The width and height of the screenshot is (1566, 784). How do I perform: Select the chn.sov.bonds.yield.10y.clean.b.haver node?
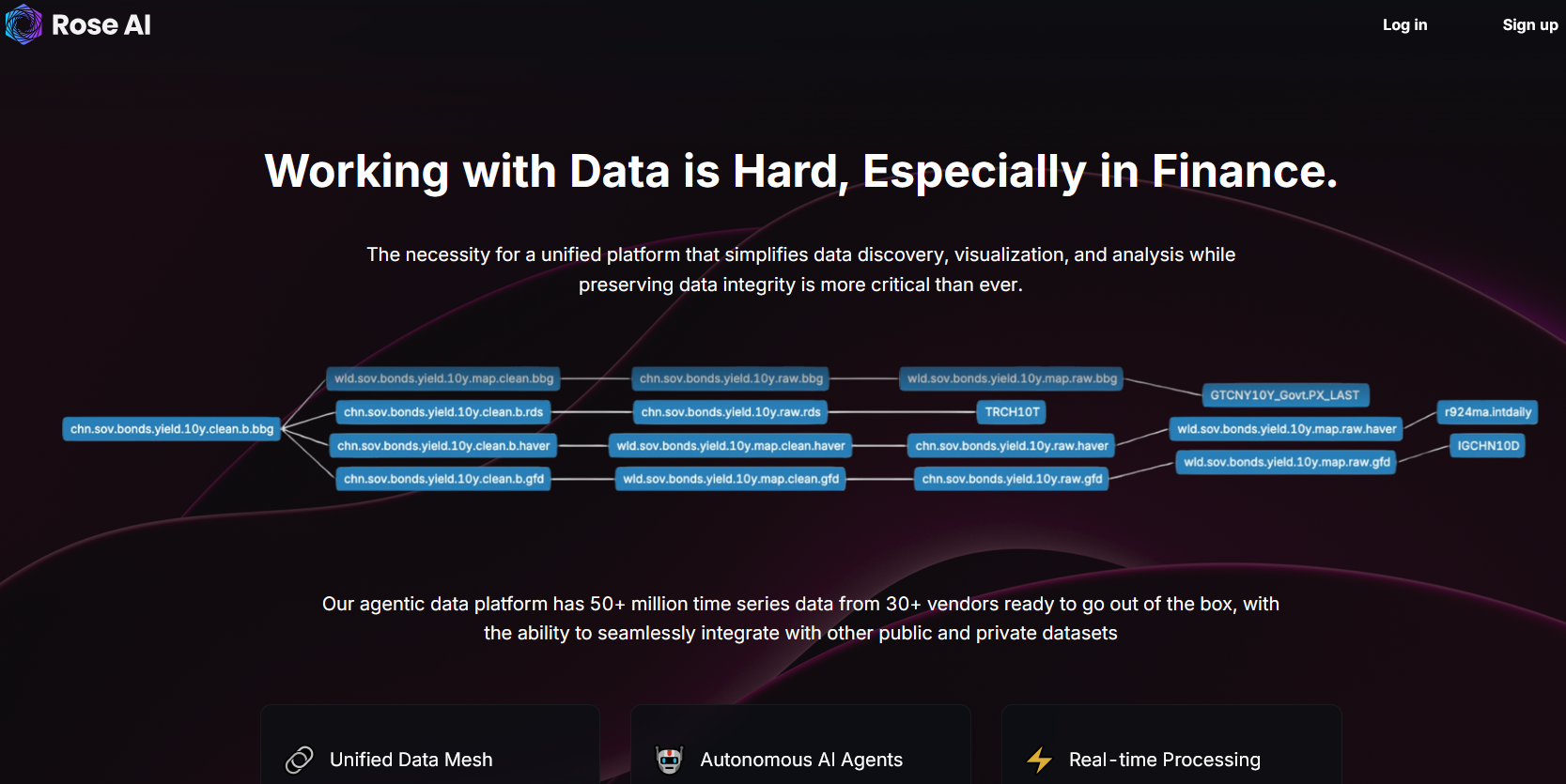click(443, 446)
